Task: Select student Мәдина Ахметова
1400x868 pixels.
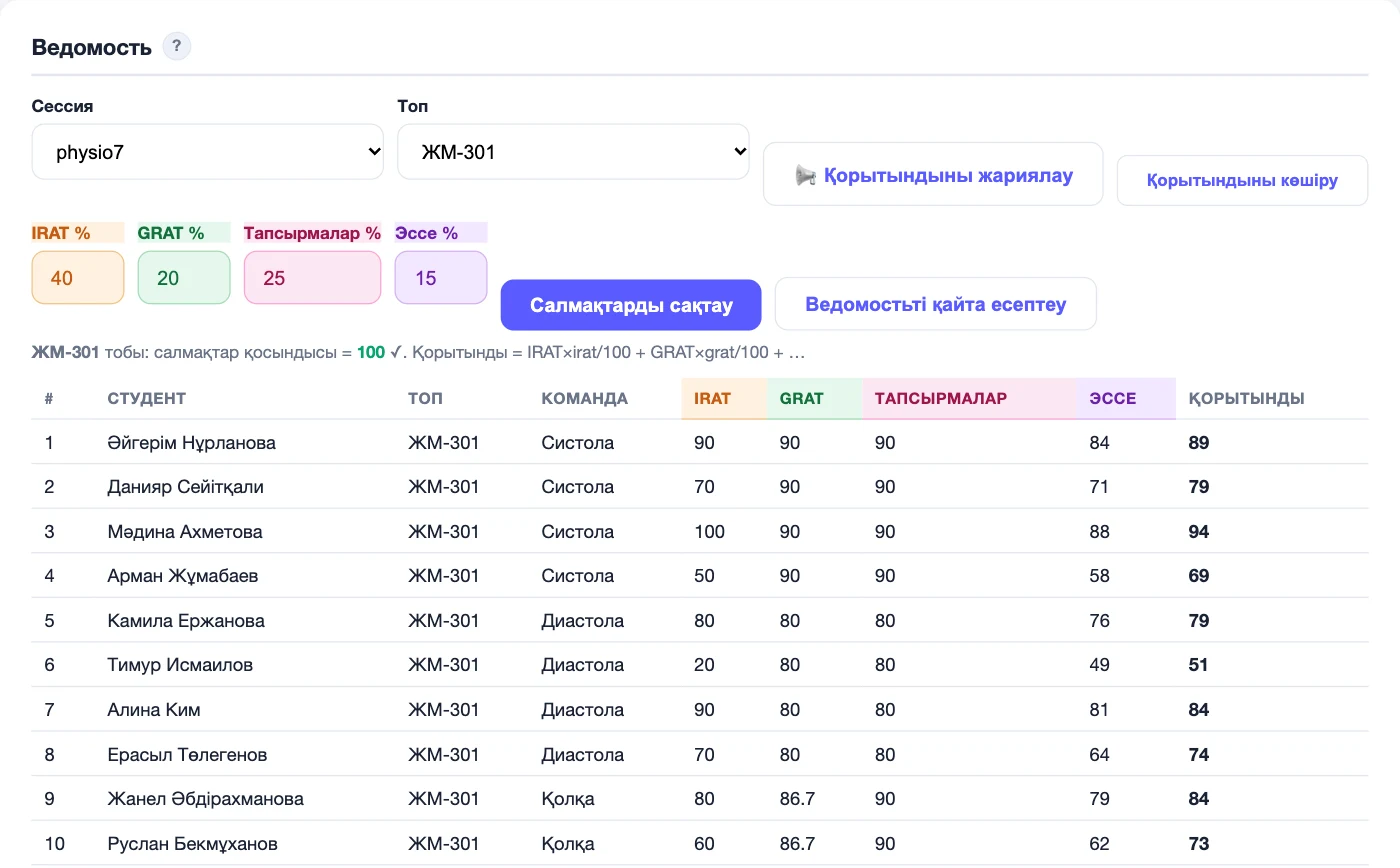Action: click(185, 532)
